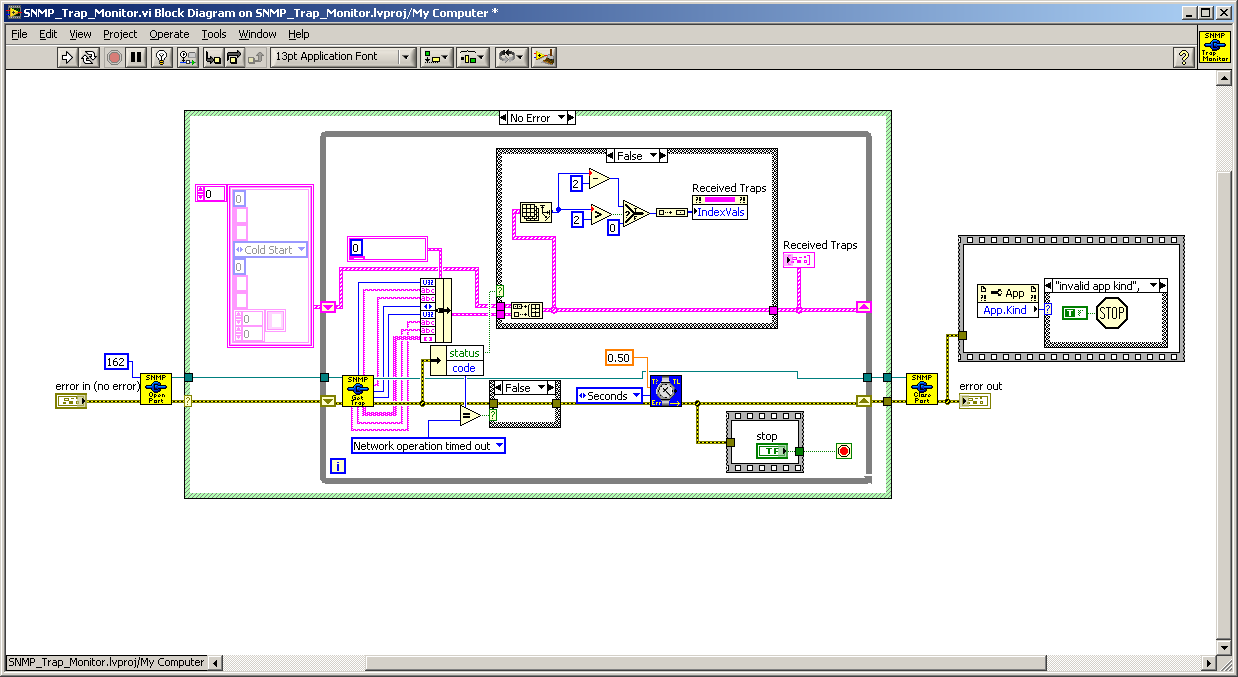
Task: Open the Align Objects dropdown
Action: pos(436,57)
